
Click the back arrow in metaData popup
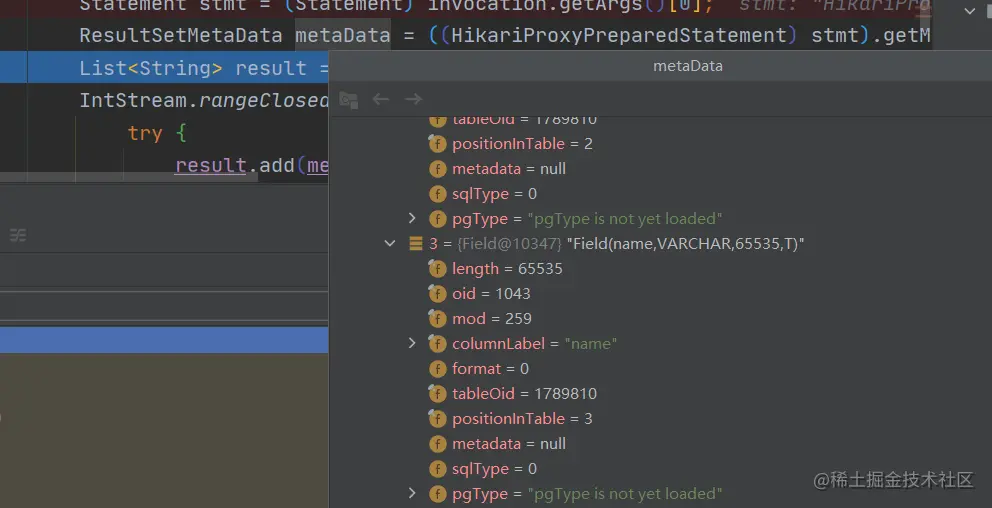(380, 99)
